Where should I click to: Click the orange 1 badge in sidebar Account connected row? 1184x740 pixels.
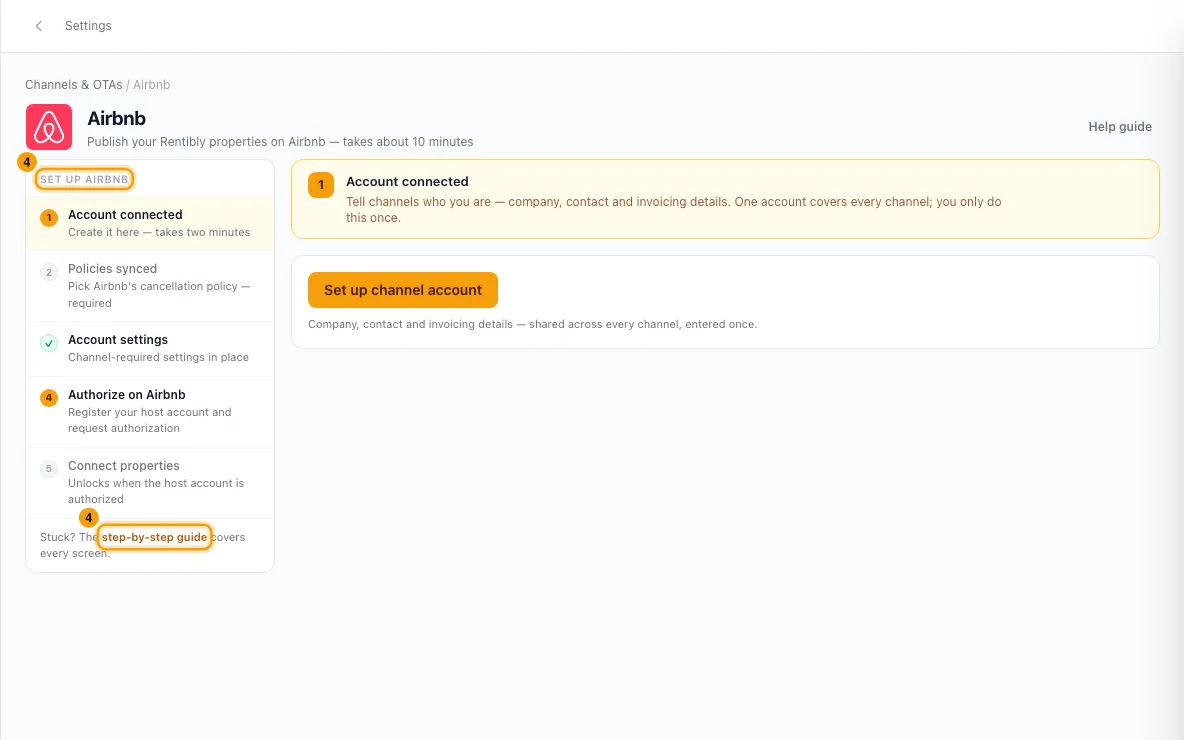coord(49,218)
